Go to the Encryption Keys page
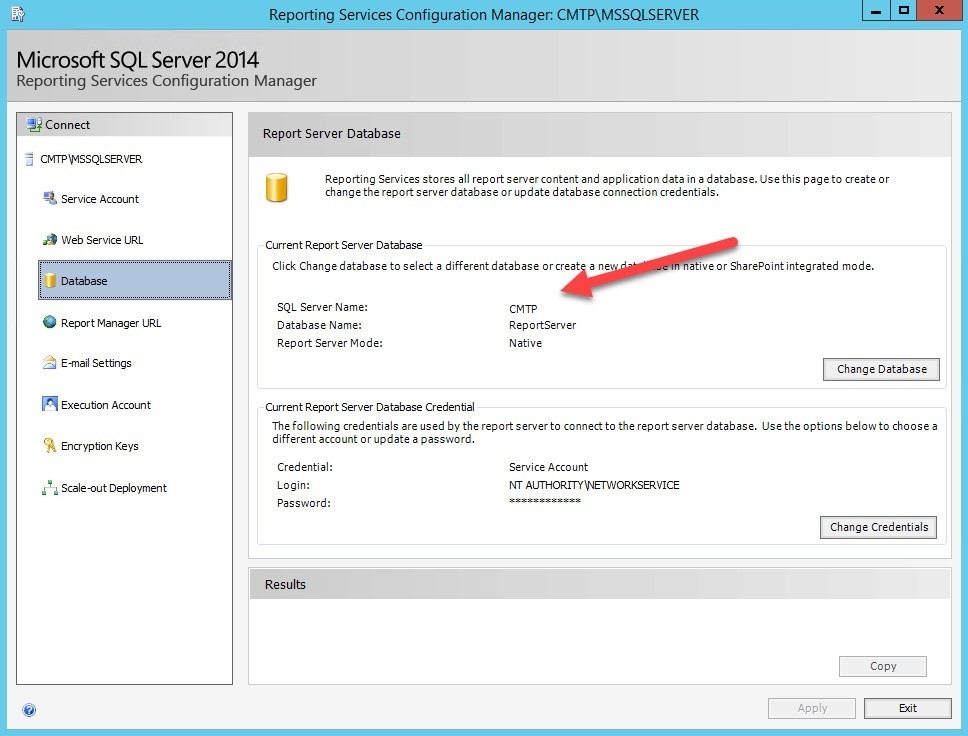 pyautogui.click(x=99, y=446)
